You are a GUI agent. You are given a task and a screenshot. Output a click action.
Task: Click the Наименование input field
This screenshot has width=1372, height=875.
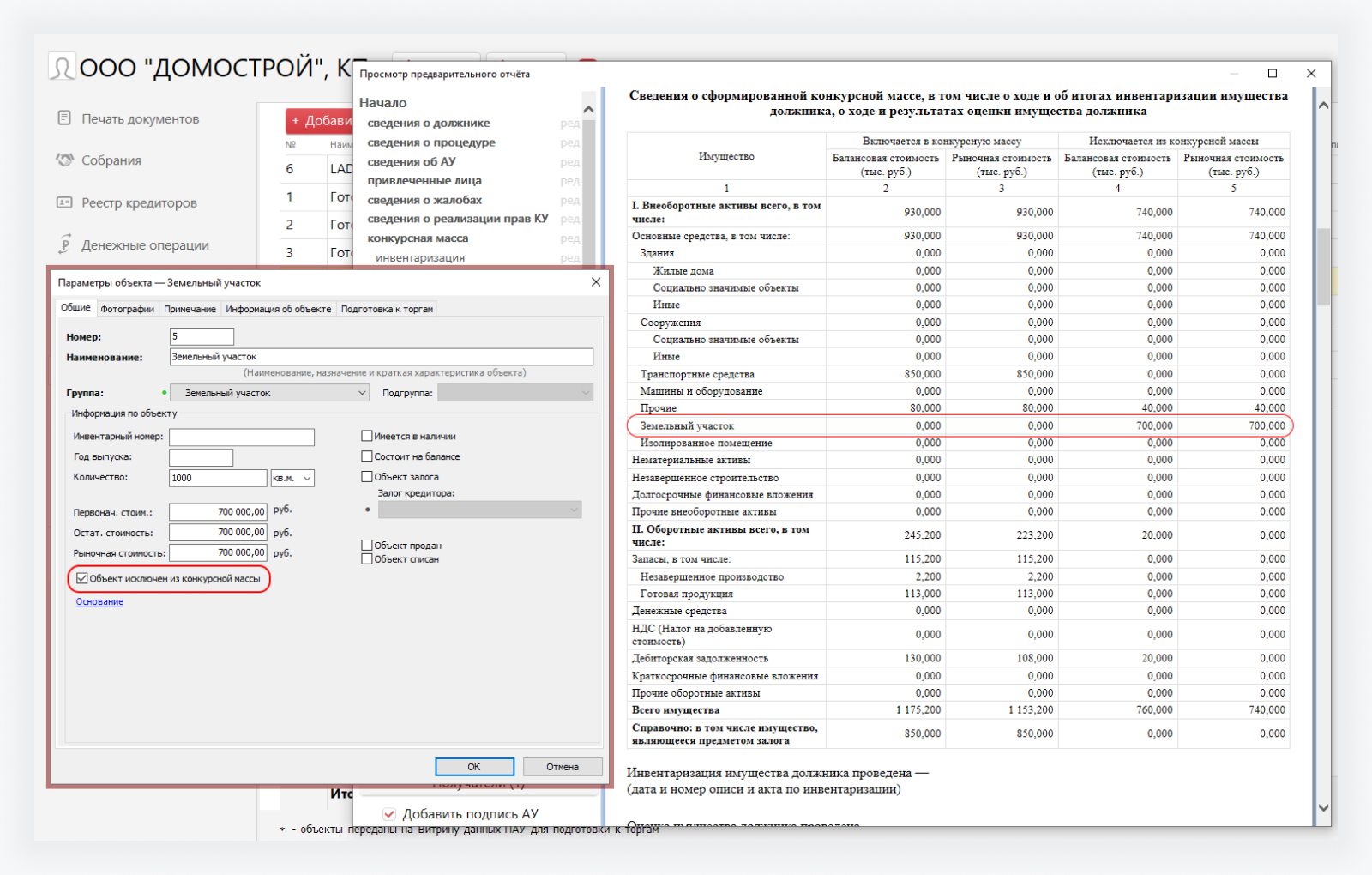coord(381,357)
